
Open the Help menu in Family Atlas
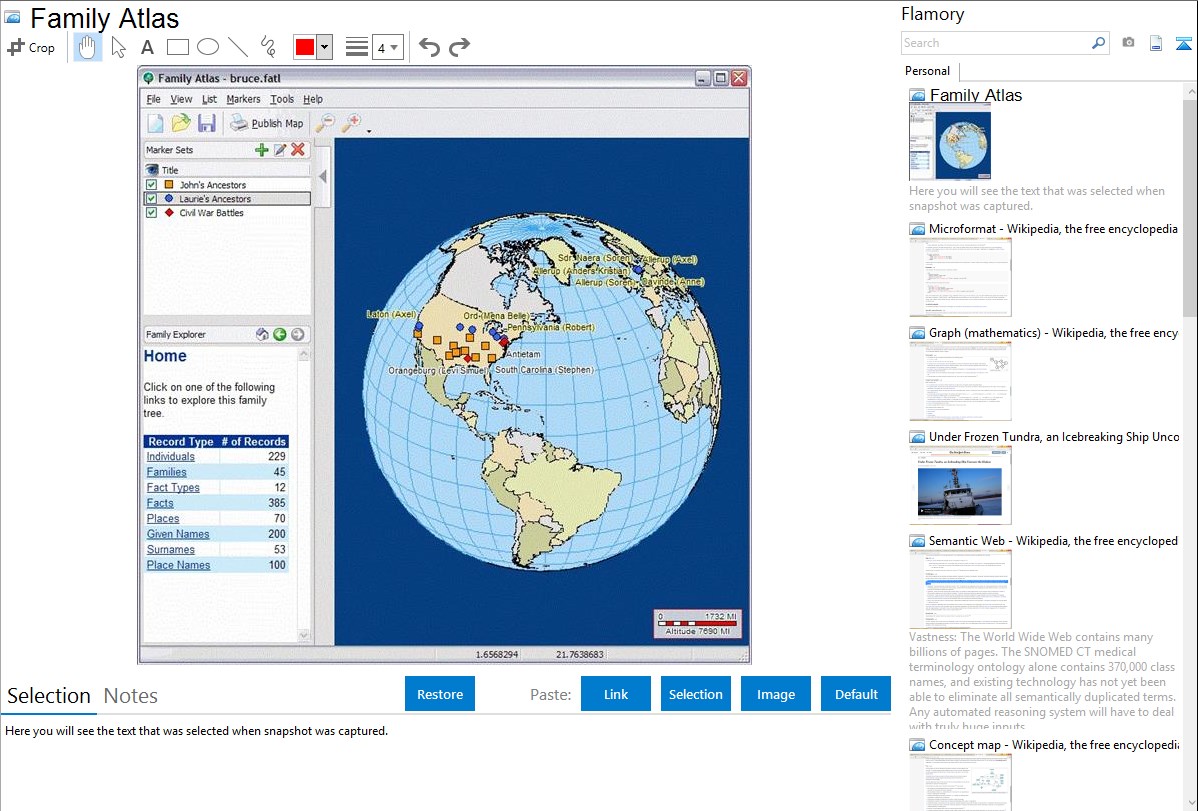312,99
